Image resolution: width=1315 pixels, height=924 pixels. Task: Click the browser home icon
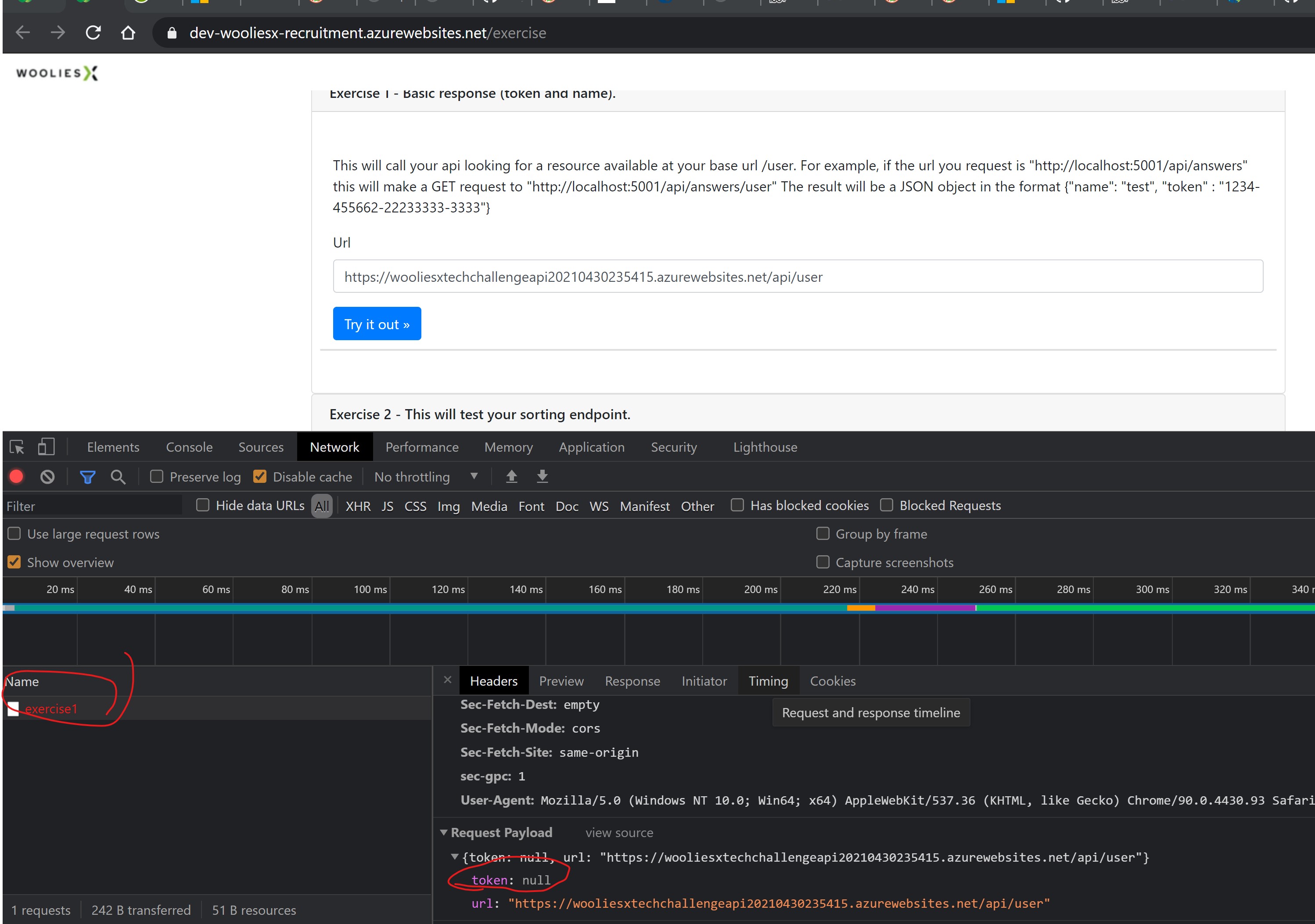[128, 32]
